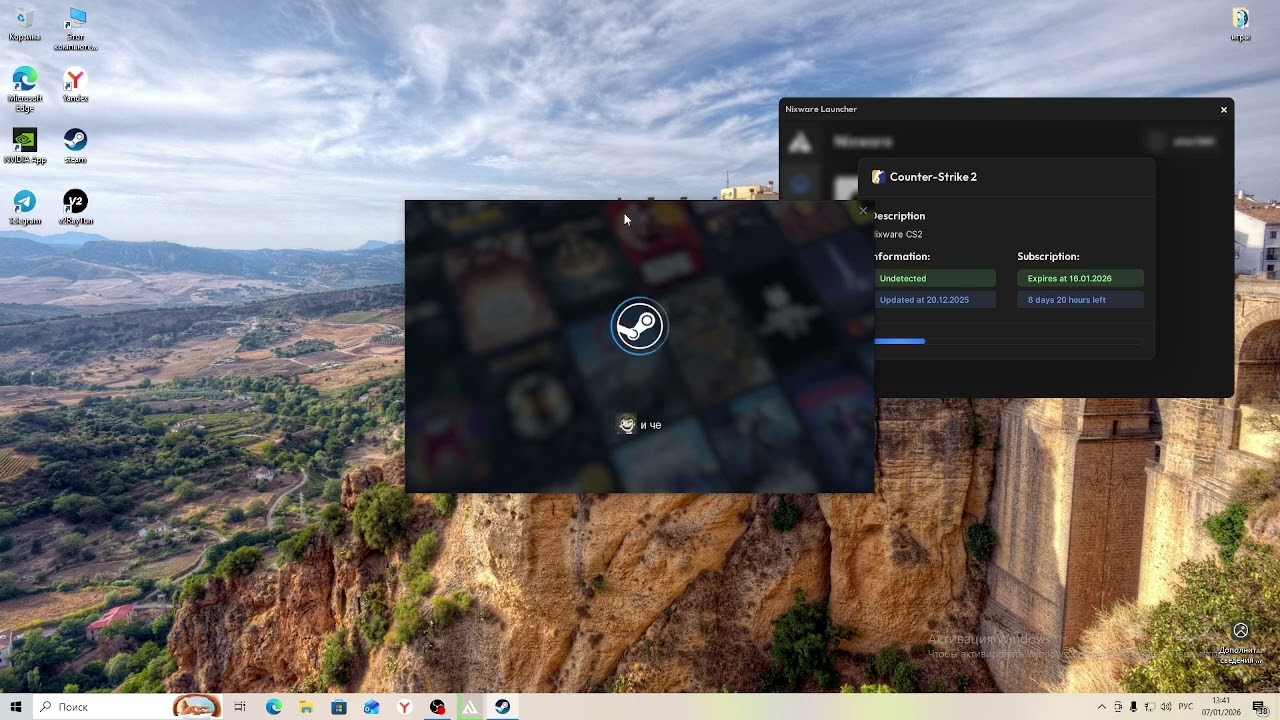The height and width of the screenshot is (720, 1280).
Task: Click the microphone tray icon
Action: [1134, 707]
